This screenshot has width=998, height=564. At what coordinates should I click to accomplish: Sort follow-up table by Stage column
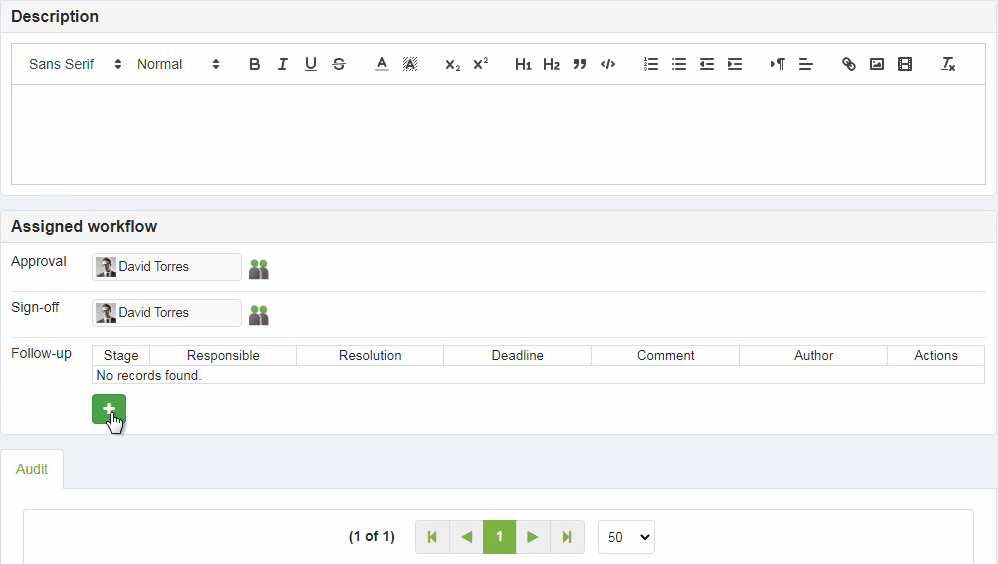121,355
